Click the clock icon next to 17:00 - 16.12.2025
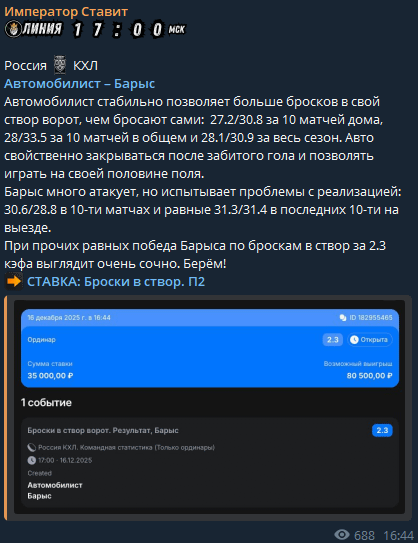The height and width of the screenshot is (543, 418). (x=32, y=460)
